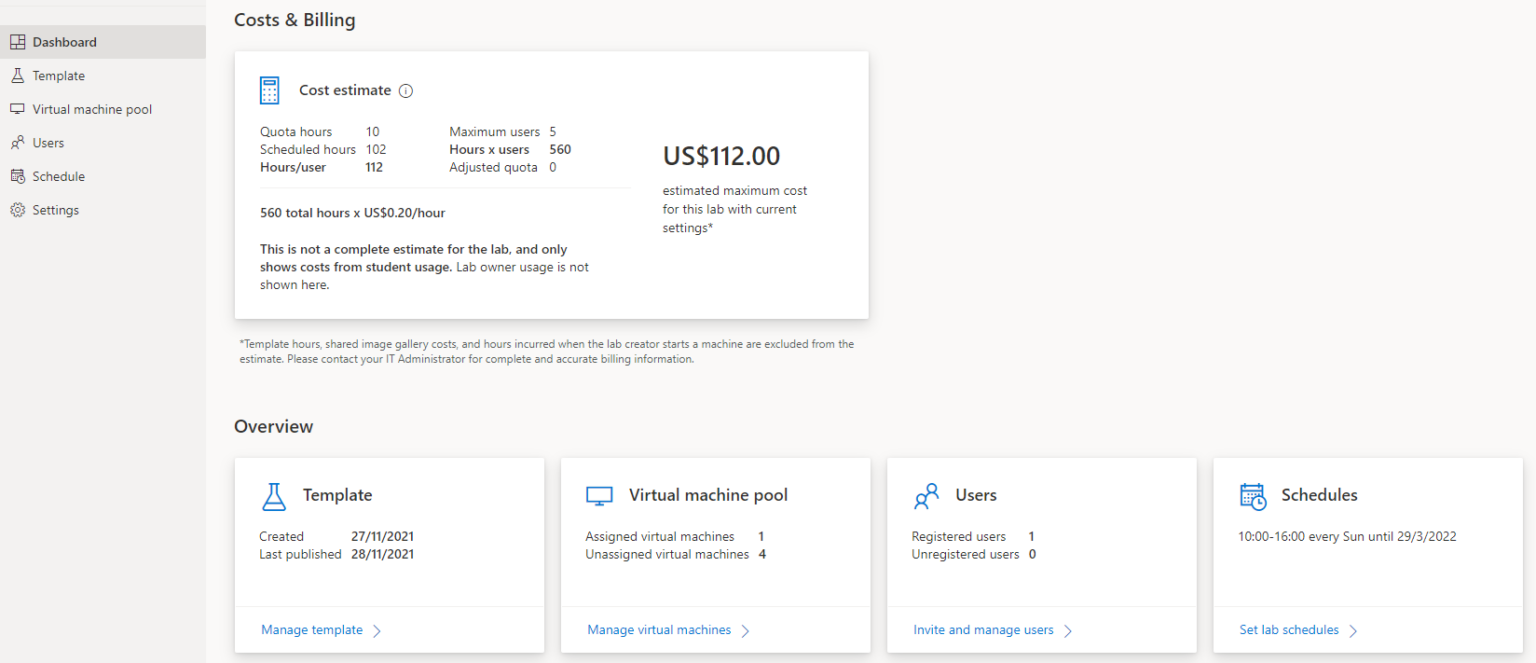Open the Settings gear icon
This screenshot has width=1536, height=663.
[17, 209]
